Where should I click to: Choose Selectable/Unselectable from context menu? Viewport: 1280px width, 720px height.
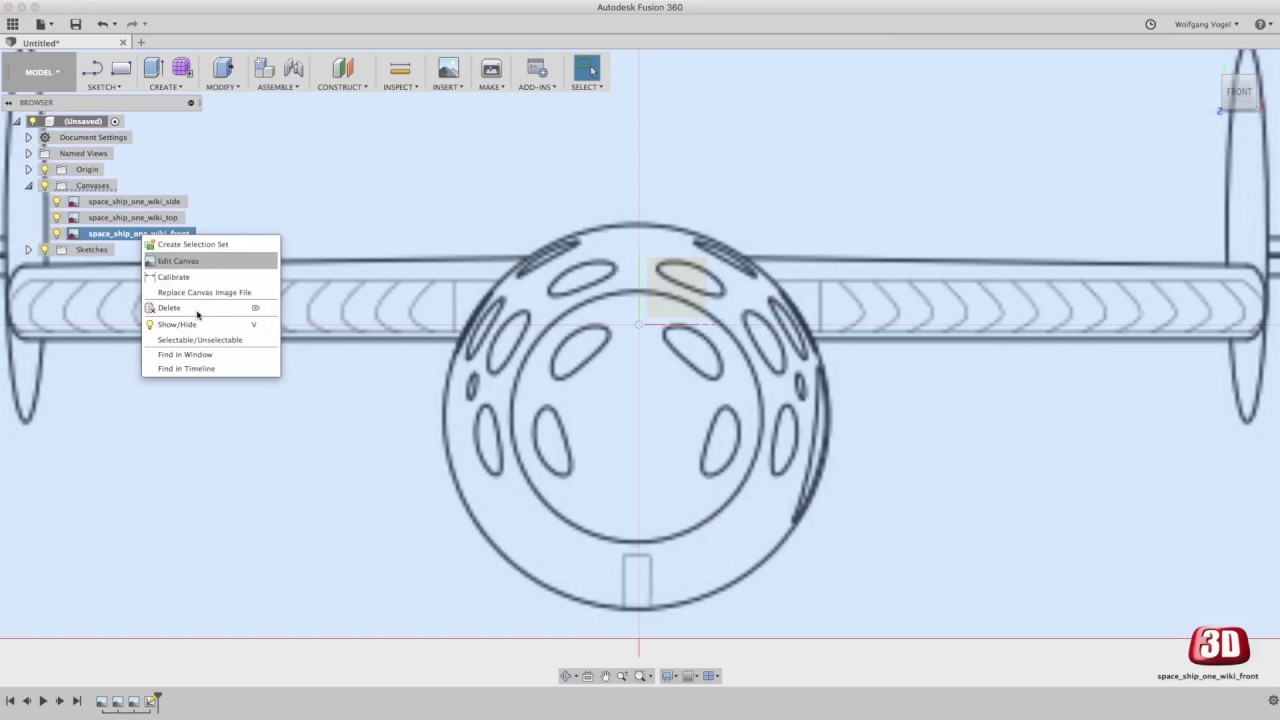211,340
